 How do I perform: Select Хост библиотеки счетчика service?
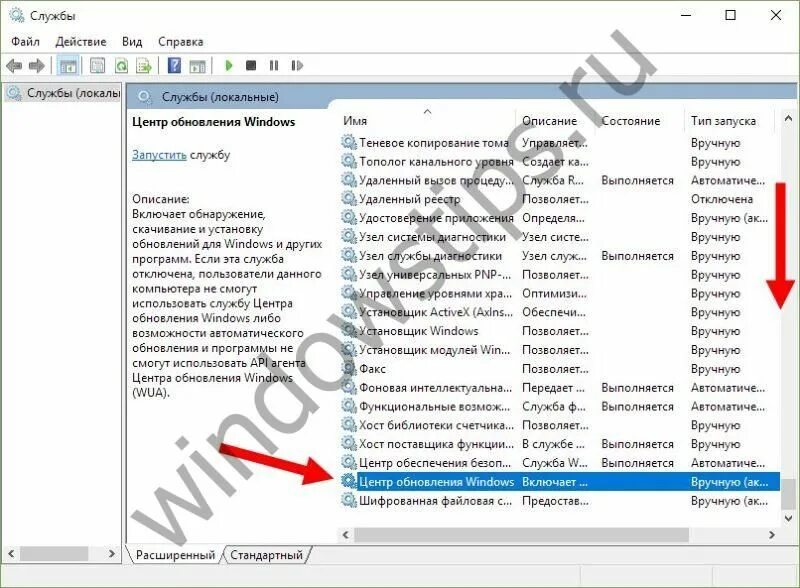pos(560,426)
